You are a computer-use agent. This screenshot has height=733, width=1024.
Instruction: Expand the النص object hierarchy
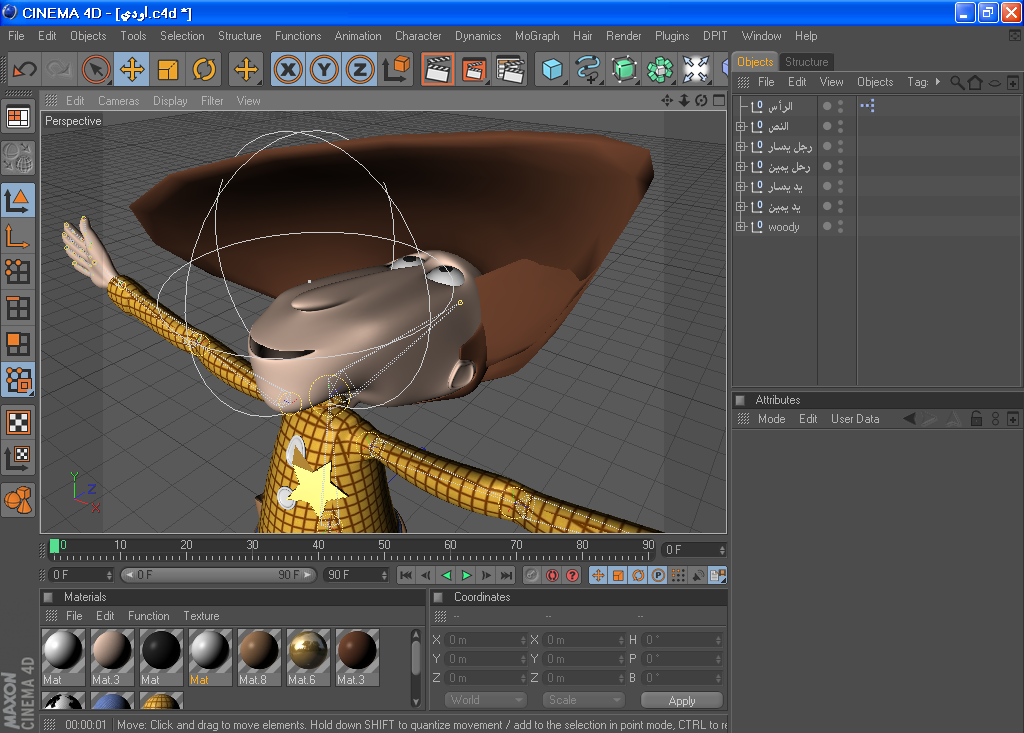[x=741, y=126]
